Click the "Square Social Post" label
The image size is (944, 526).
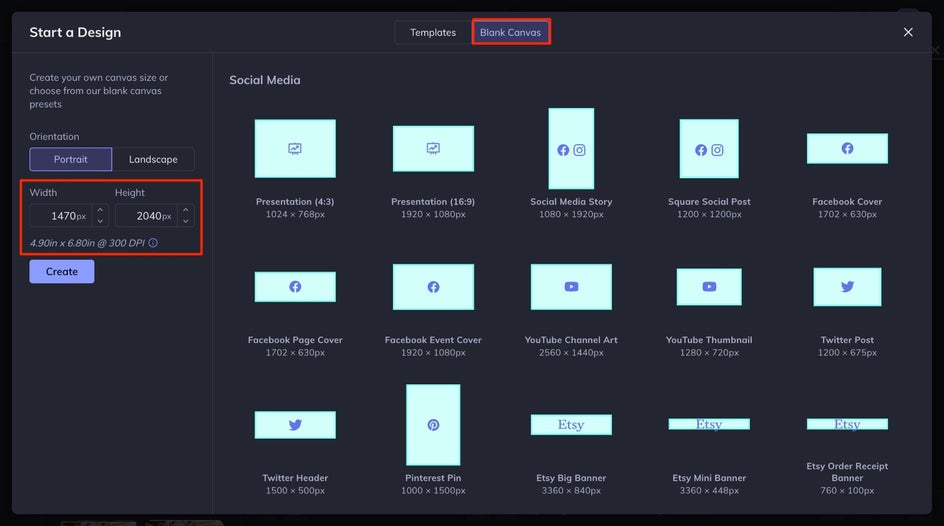709,202
